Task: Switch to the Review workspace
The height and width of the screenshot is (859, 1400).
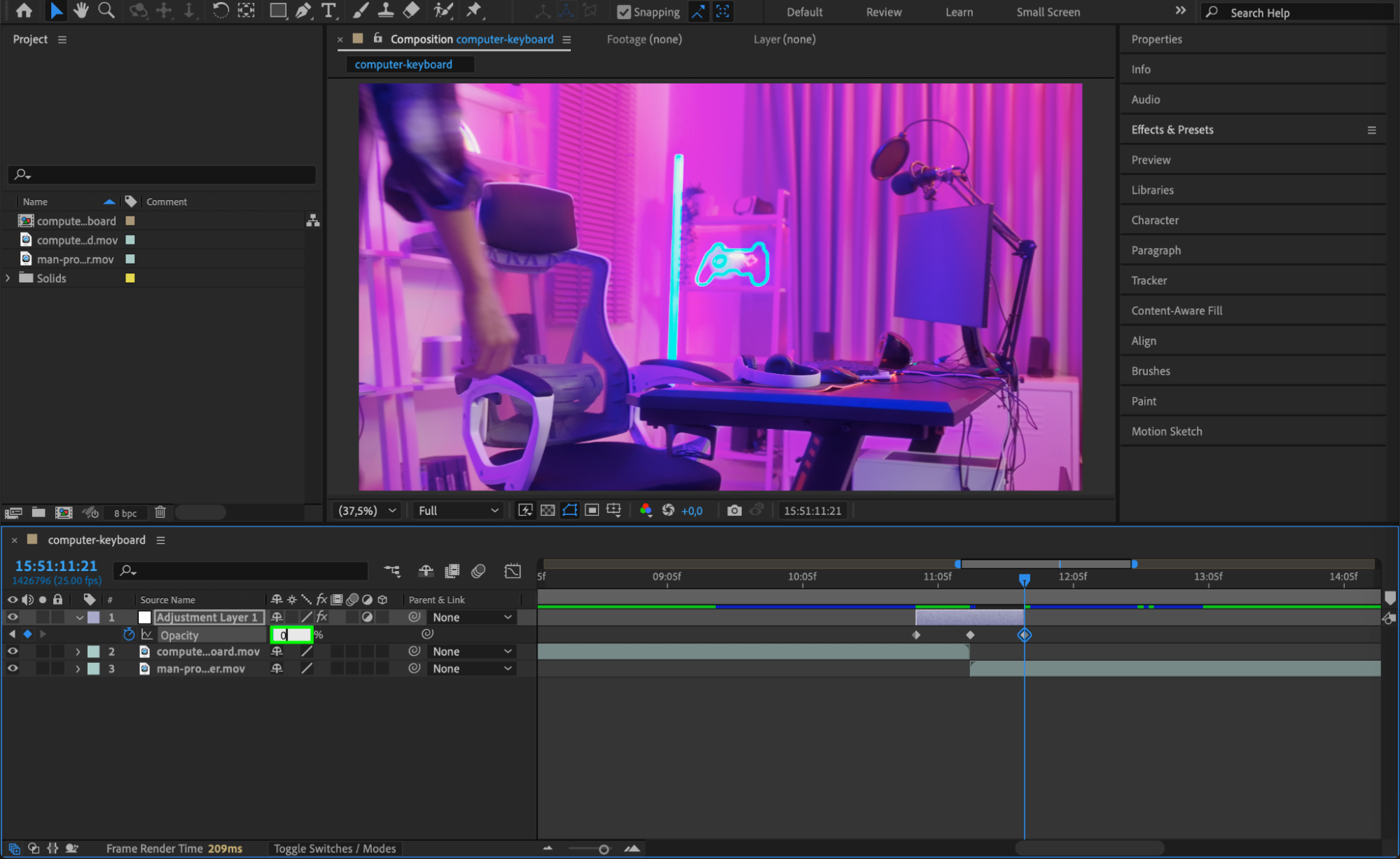Action: [883, 12]
